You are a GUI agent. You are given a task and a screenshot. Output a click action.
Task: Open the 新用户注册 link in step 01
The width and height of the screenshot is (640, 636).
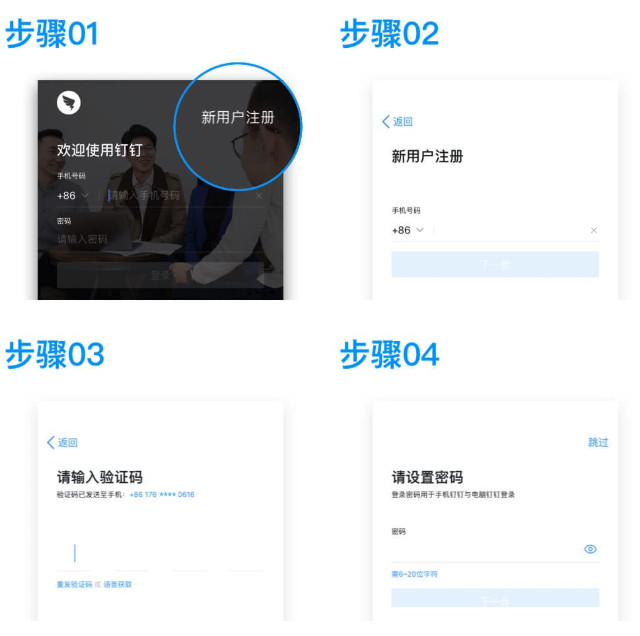[238, 118]
